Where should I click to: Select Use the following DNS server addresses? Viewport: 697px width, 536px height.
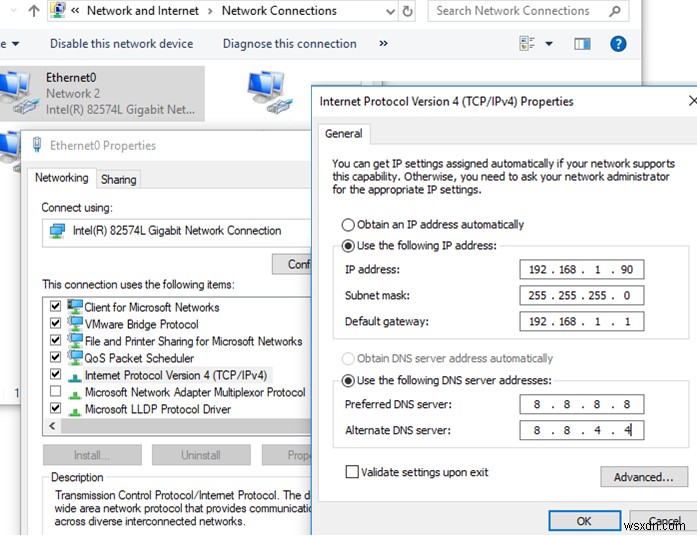348,380
